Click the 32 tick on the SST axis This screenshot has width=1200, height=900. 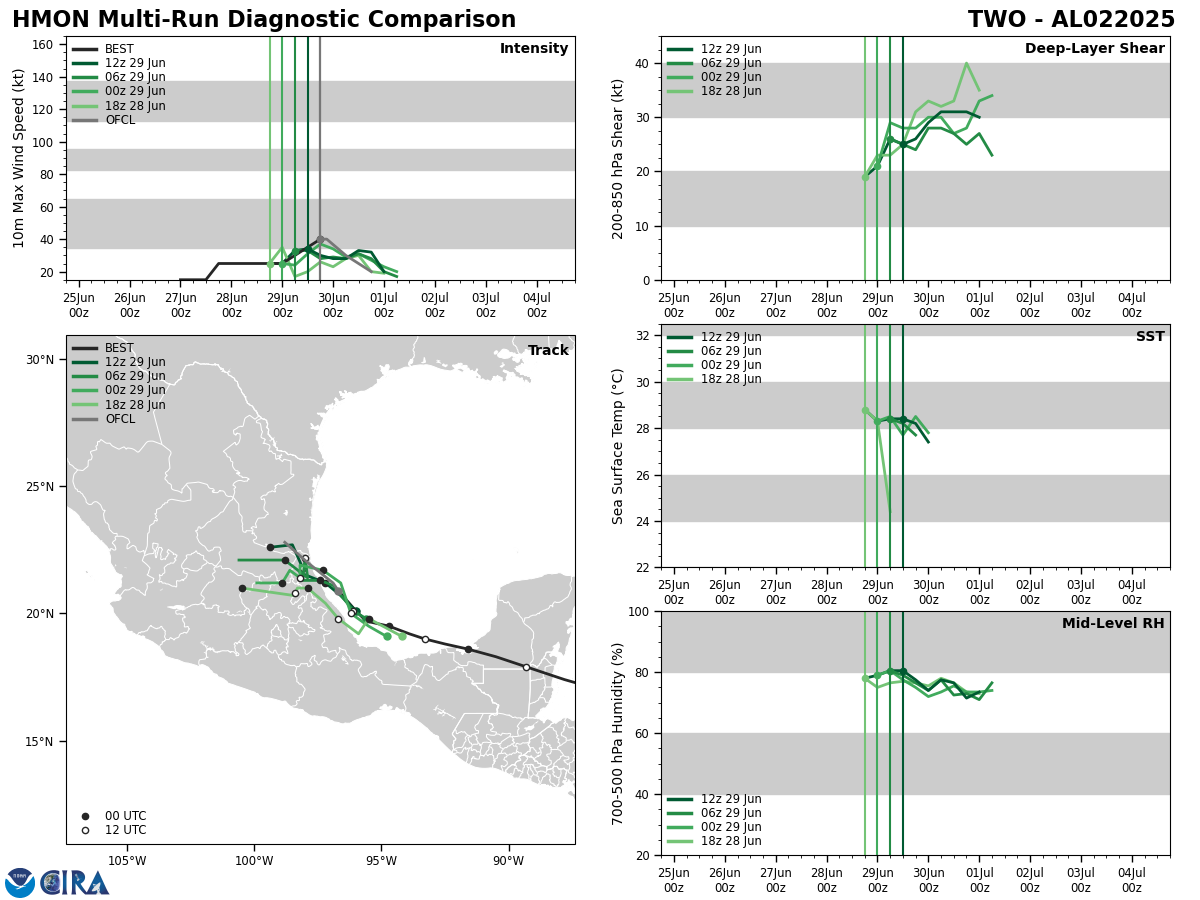[x=643, y=336]
